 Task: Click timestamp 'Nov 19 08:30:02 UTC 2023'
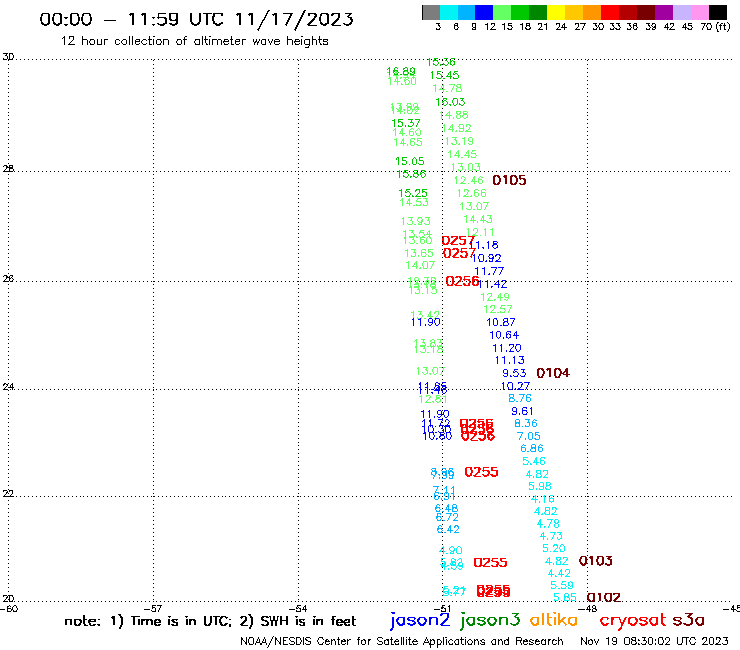pos(654,641)
